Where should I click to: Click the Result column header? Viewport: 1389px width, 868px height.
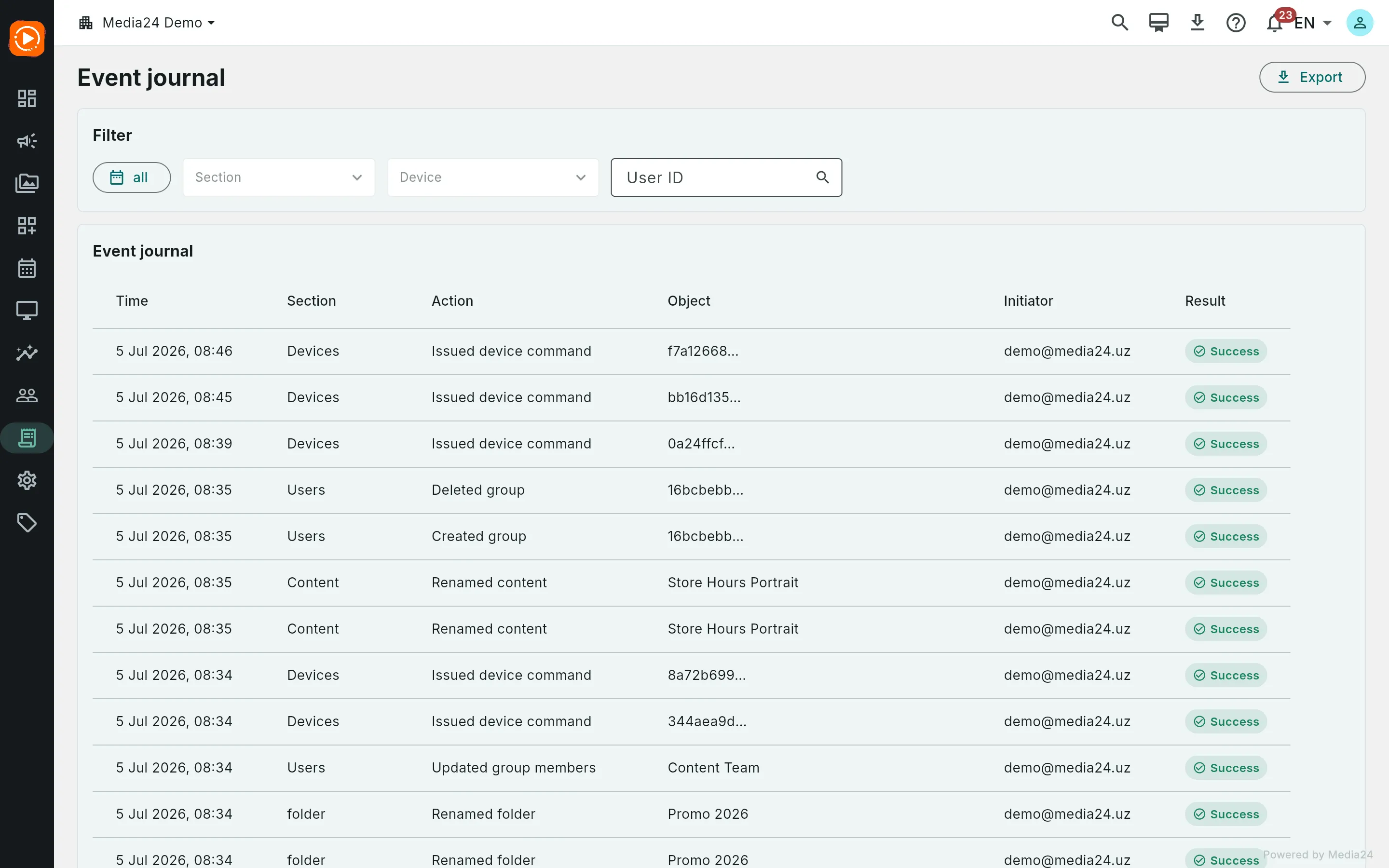[x=1205, y=301]
